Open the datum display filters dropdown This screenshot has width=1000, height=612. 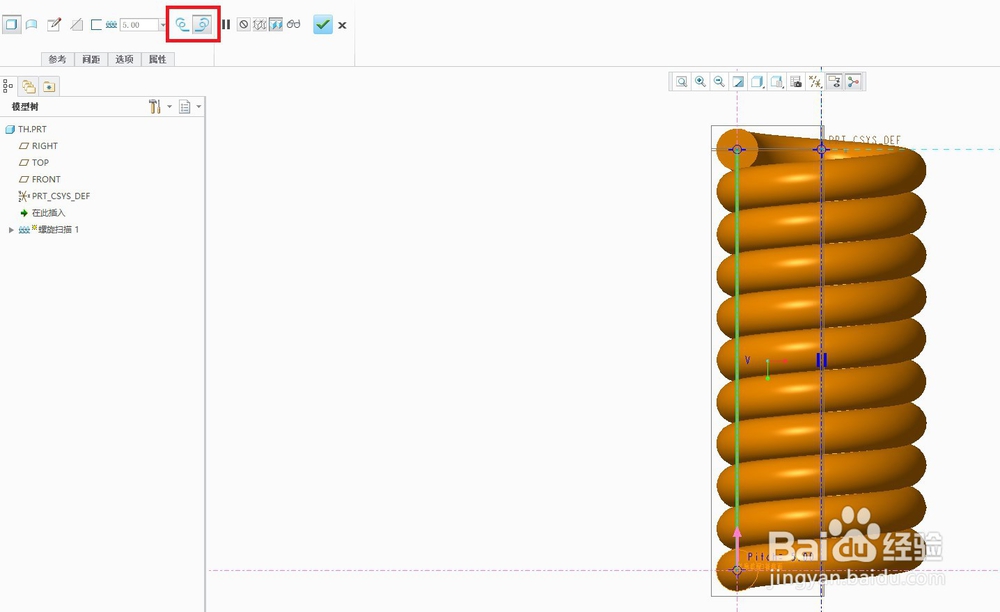tap(814, 82)
